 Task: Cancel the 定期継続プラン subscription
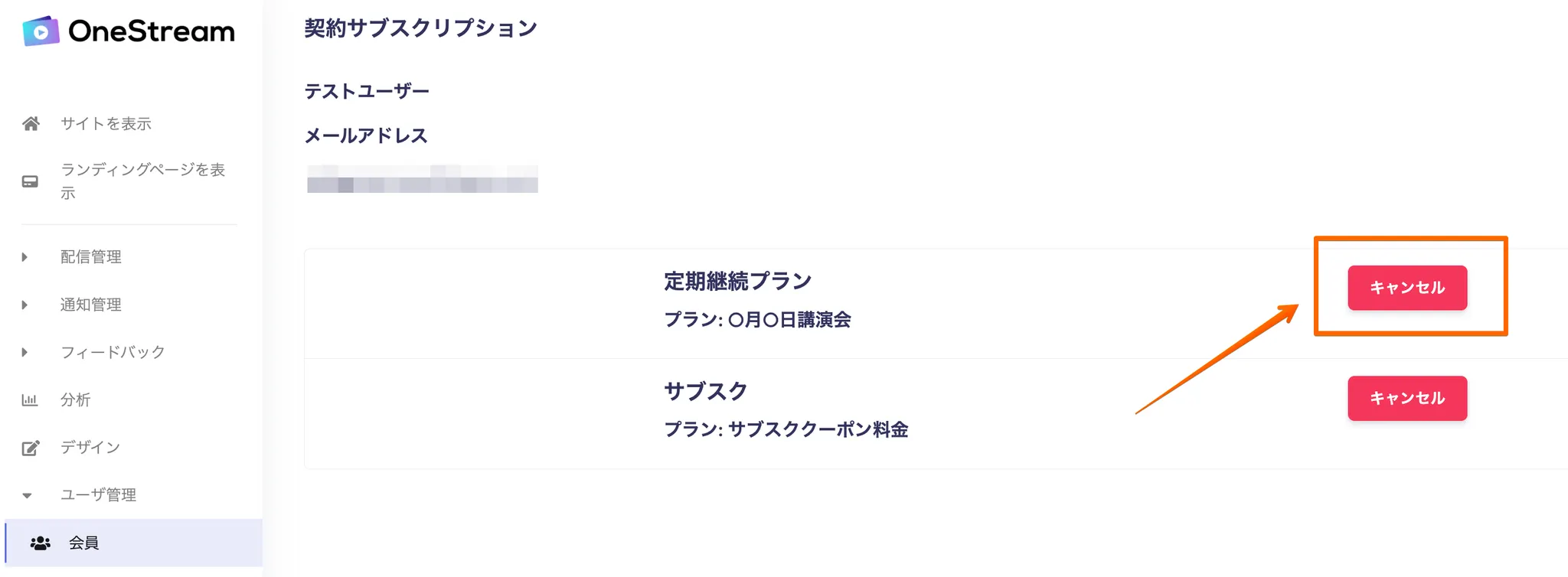(x=1406, y=288)
